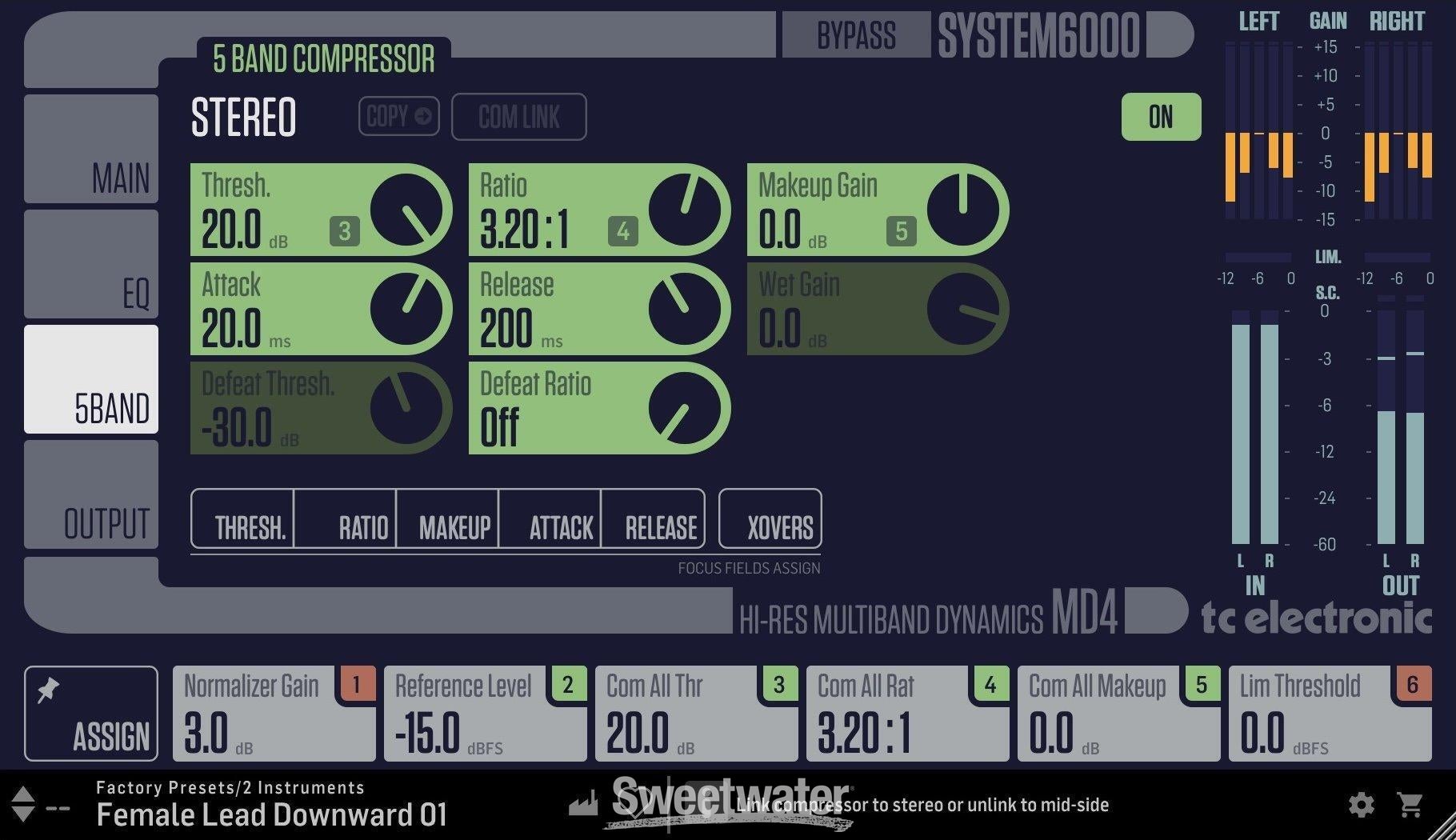Select the RELEASE band view tab
This screenshot has height=840, width=1456.
point(653,518)
